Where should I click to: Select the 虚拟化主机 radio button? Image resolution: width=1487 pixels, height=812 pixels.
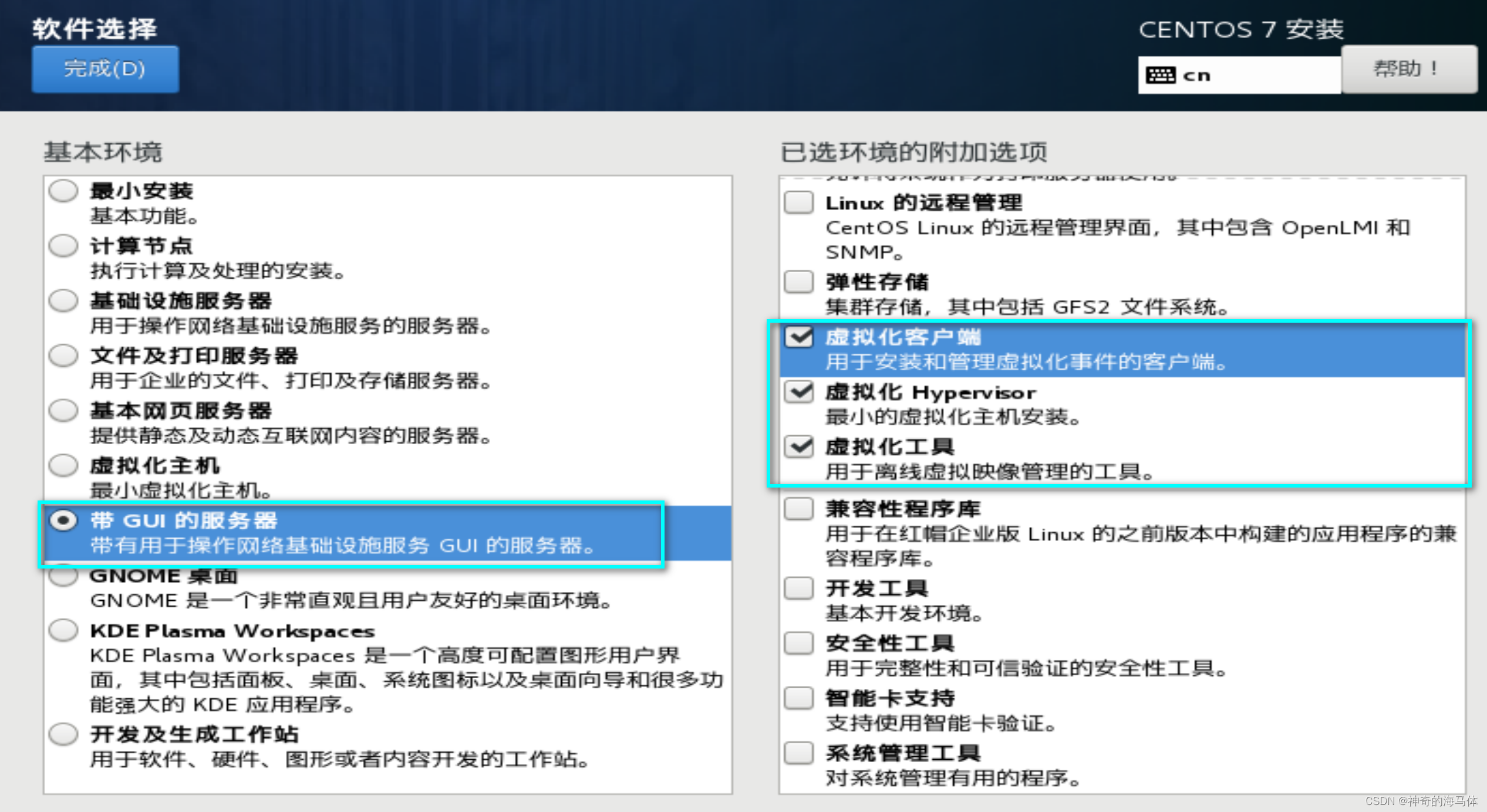(63, 465)
